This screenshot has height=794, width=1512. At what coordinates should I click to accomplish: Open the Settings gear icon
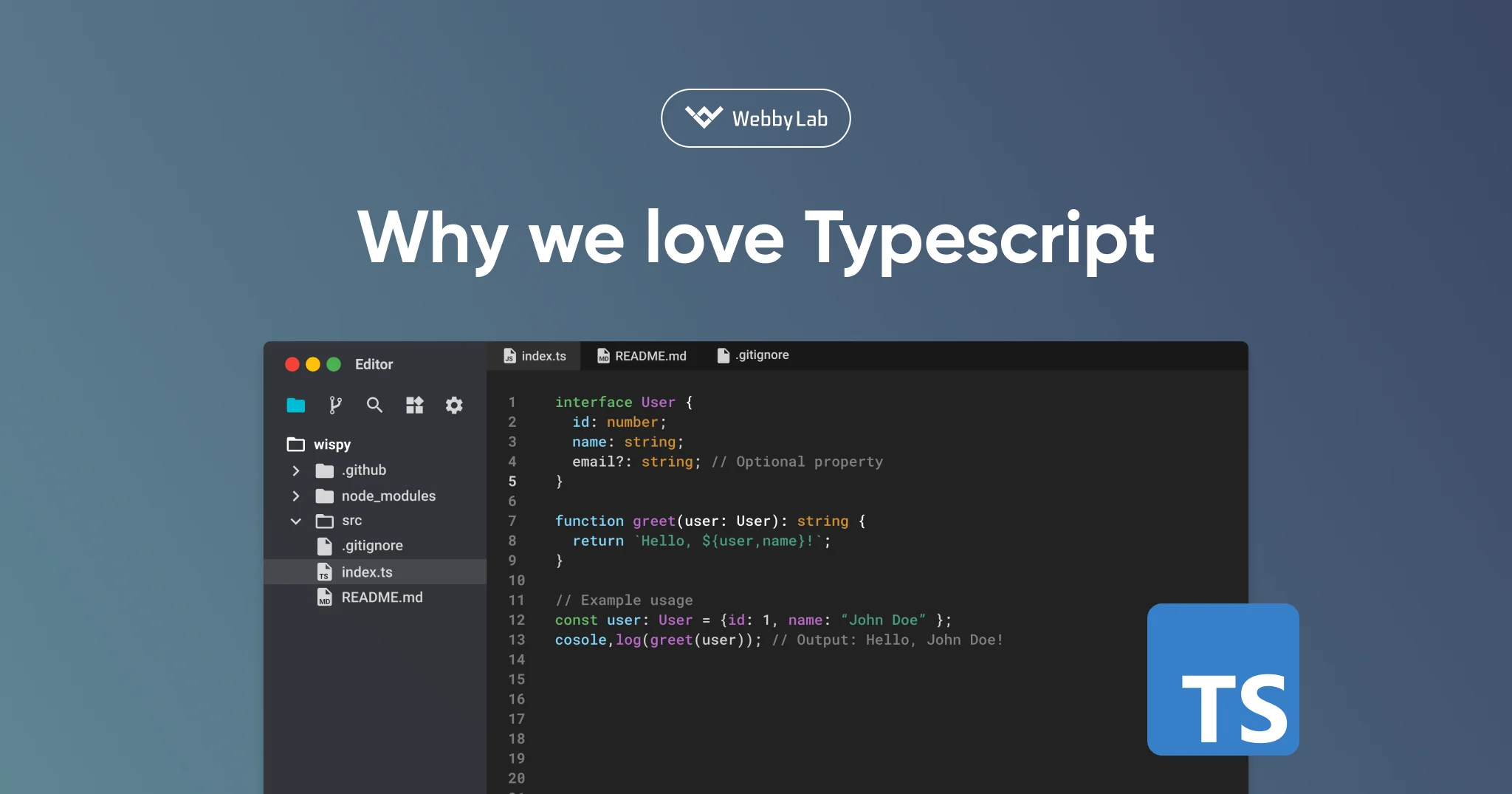pyautogui.click(x=454, y=405)
